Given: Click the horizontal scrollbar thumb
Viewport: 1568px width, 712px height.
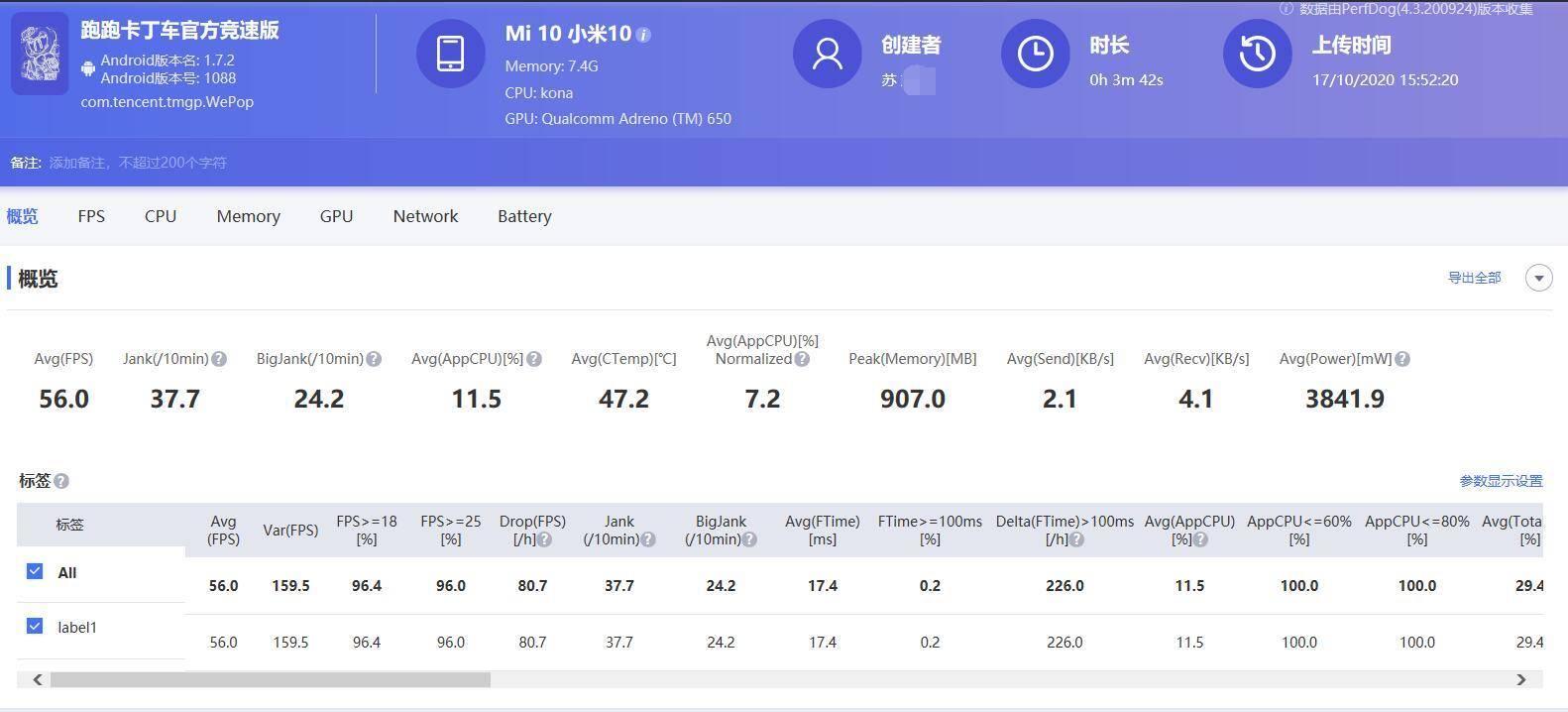Looking at the screenshot, I should point(271,679).
